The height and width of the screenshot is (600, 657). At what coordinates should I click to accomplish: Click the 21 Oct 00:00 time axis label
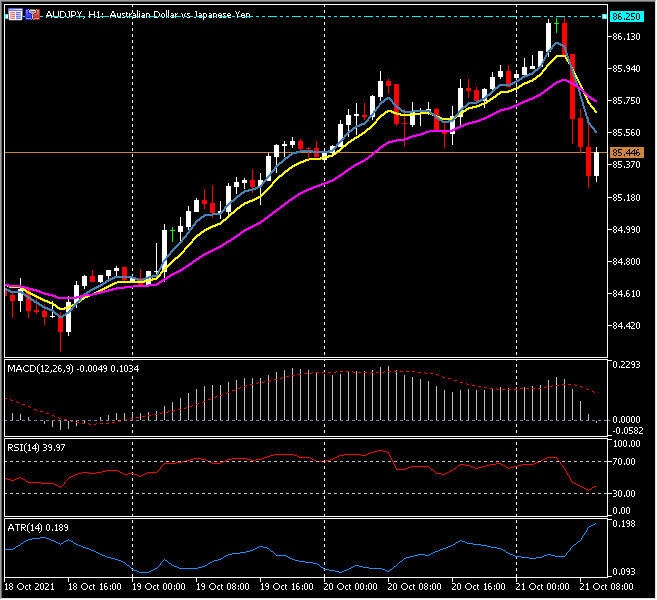click(x=543, y=587)
